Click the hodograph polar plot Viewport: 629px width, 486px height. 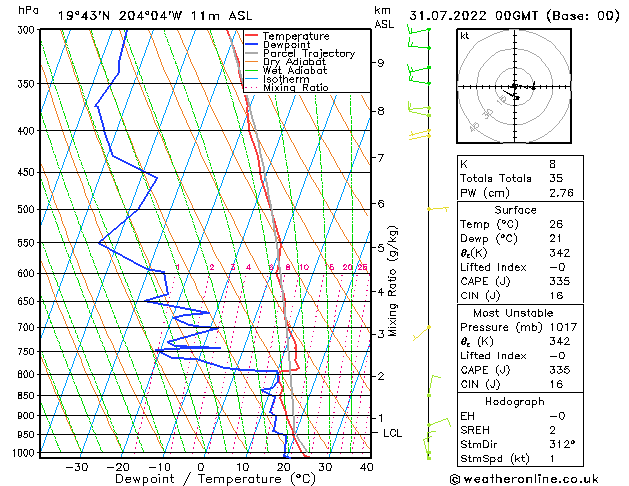click(x=514, y=86)
